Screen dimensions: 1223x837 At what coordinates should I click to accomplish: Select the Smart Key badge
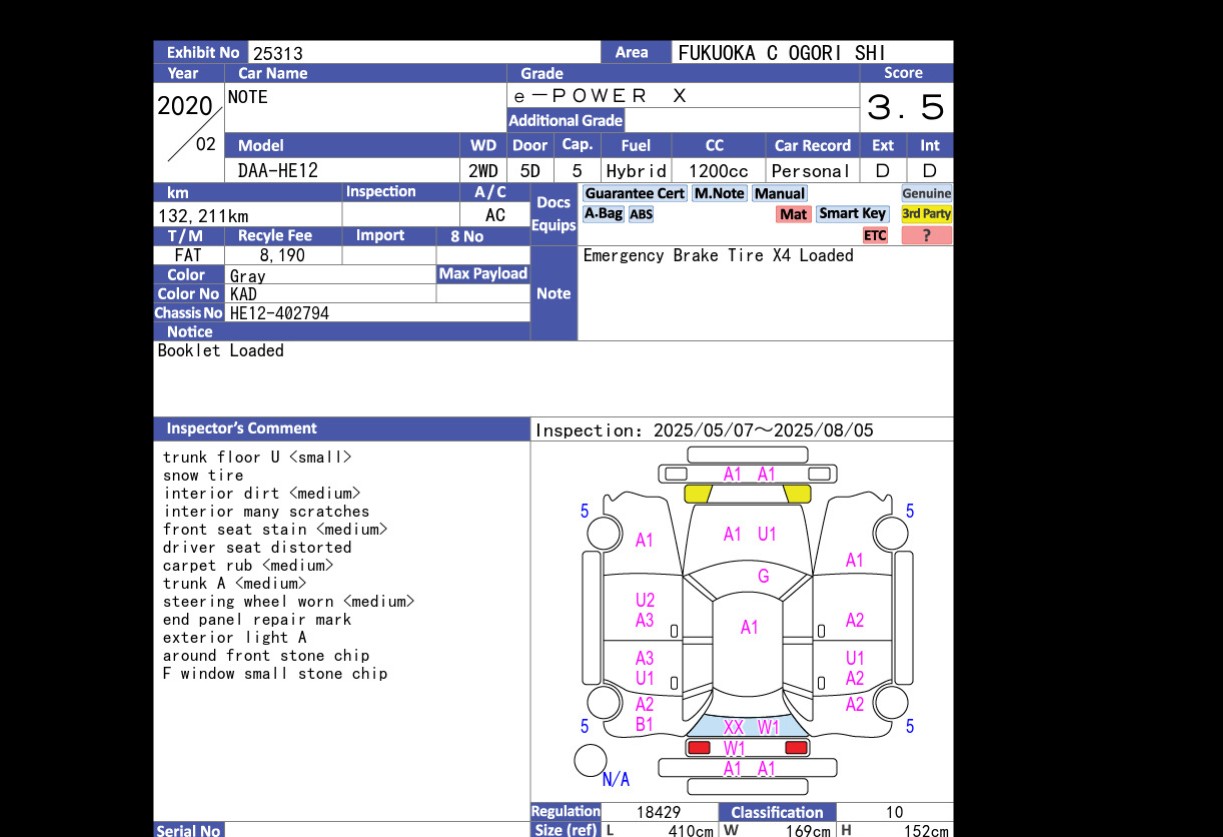pos(852,214)
